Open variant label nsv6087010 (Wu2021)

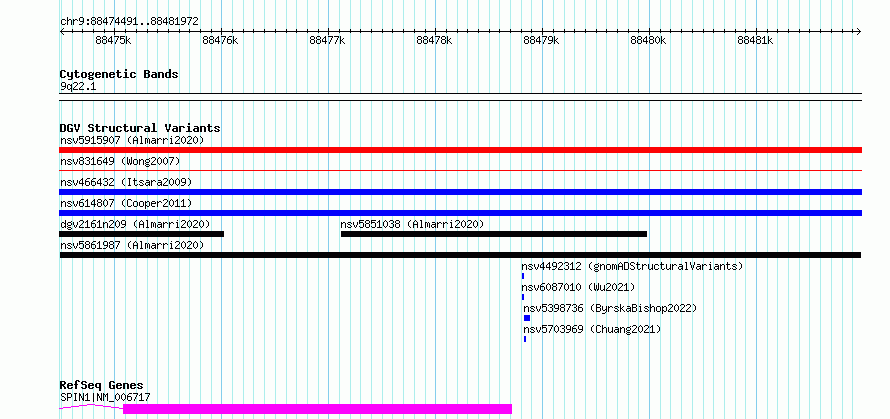coord(578,287)
